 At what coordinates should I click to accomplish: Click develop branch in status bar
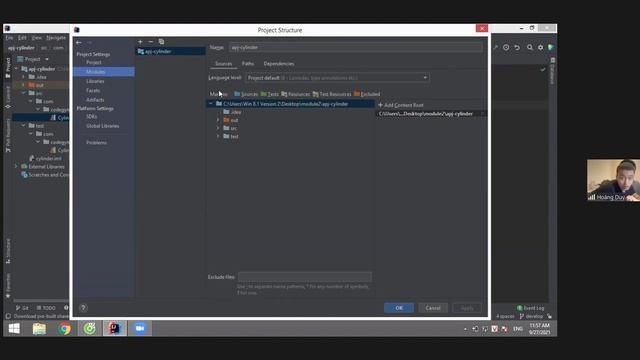point(531,316)
